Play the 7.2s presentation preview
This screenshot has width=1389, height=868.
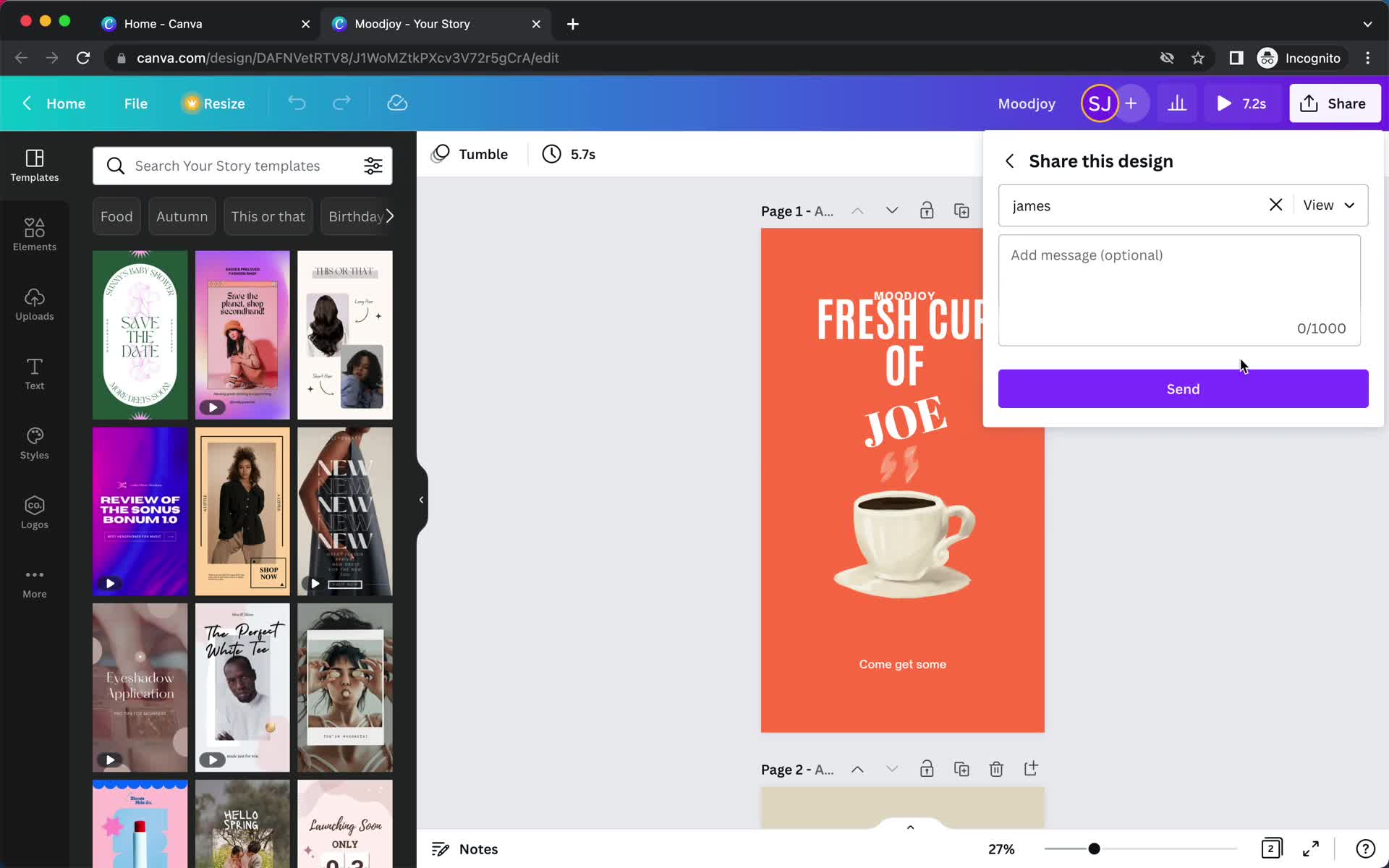click(1241, 103)
